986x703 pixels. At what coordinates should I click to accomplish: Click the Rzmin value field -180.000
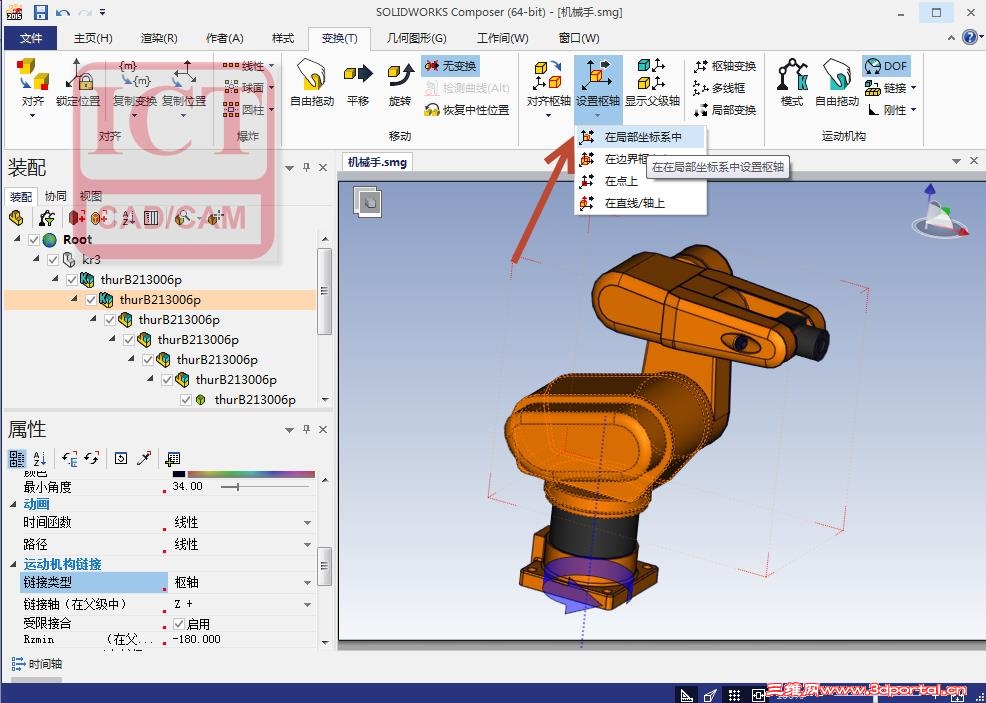pyautogui.click(x=242, y=639)
